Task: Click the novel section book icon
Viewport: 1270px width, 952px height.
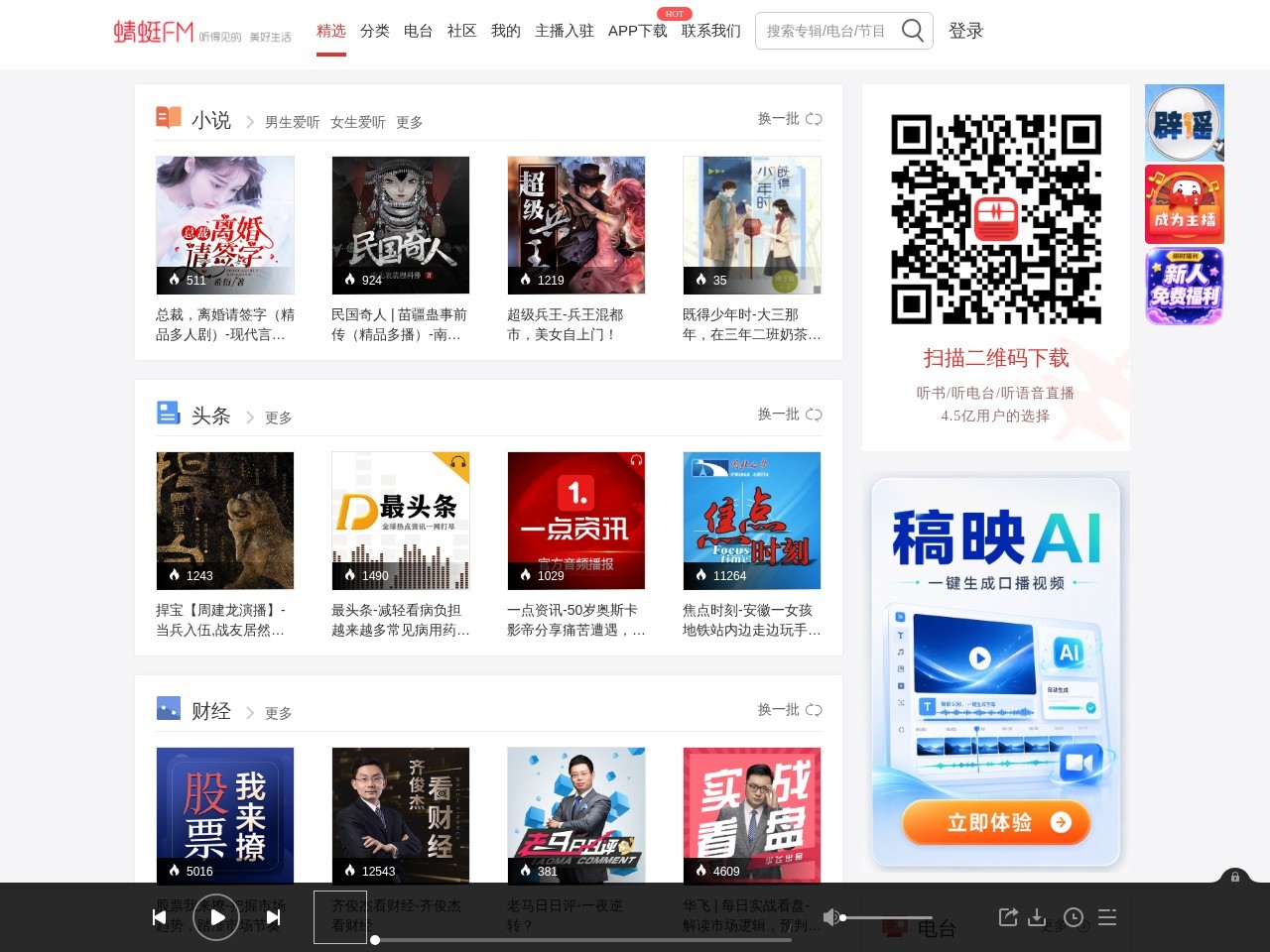Action: [x=169, y=118]
